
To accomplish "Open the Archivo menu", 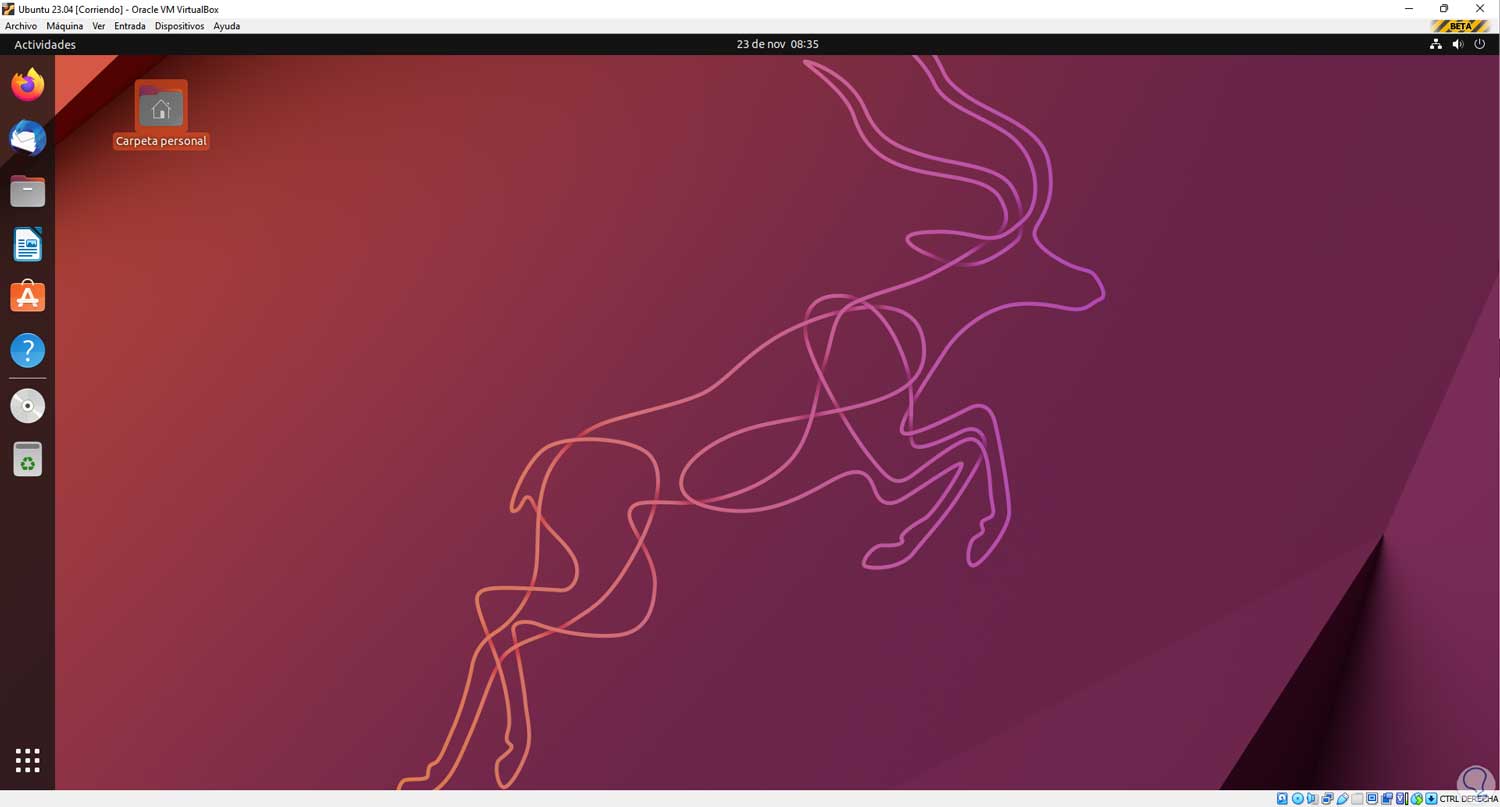I will click(21, 26).
